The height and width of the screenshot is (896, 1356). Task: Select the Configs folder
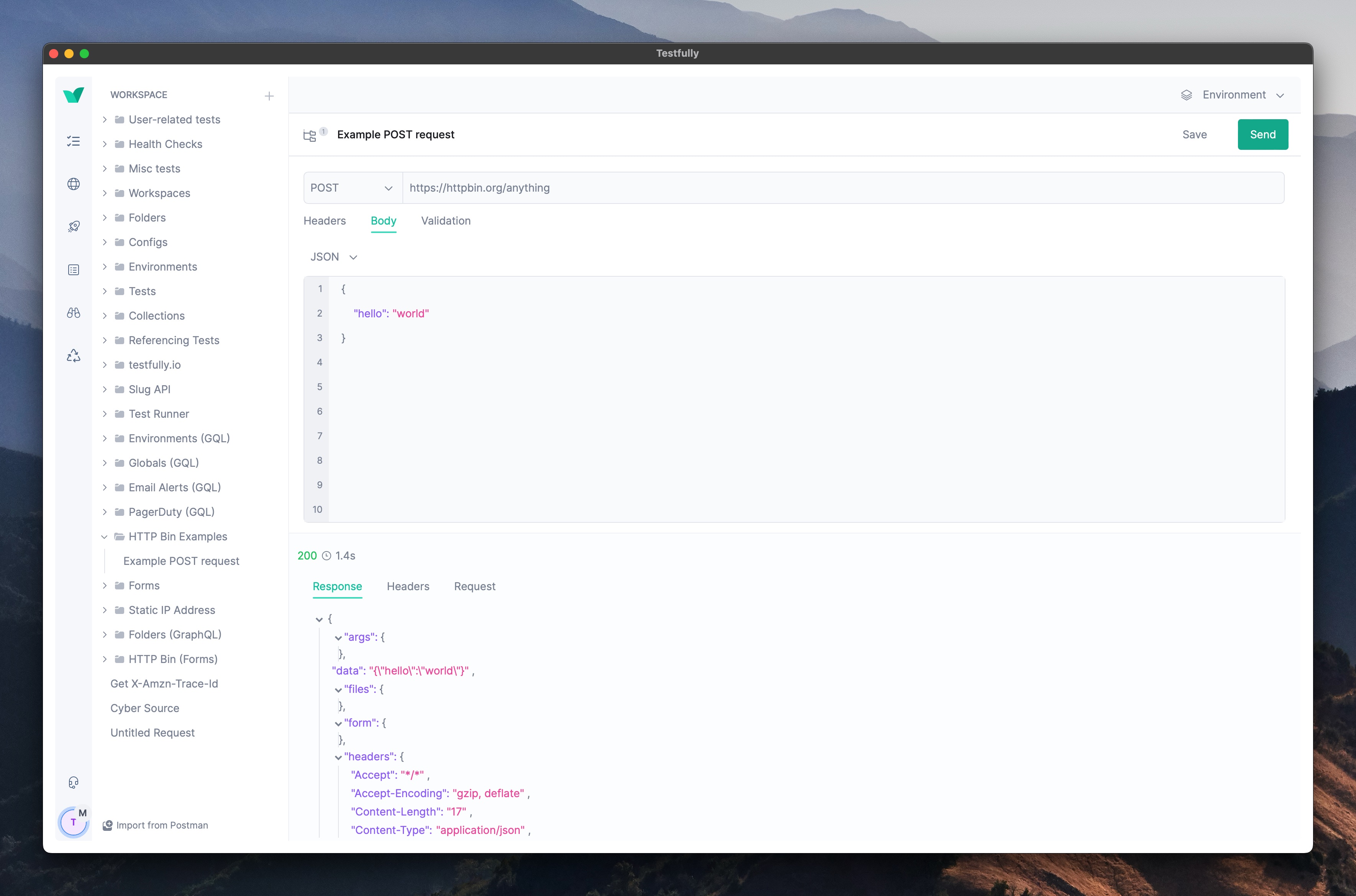click(x=148, y=242)
